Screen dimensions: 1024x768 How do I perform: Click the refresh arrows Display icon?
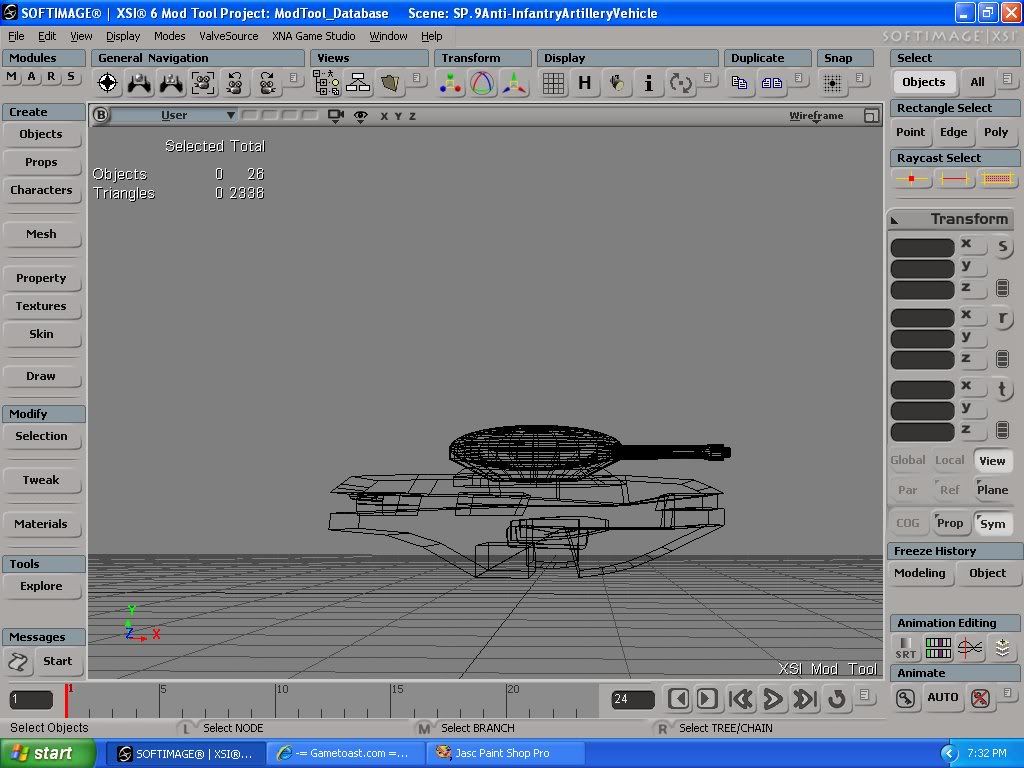click(680, 83)
